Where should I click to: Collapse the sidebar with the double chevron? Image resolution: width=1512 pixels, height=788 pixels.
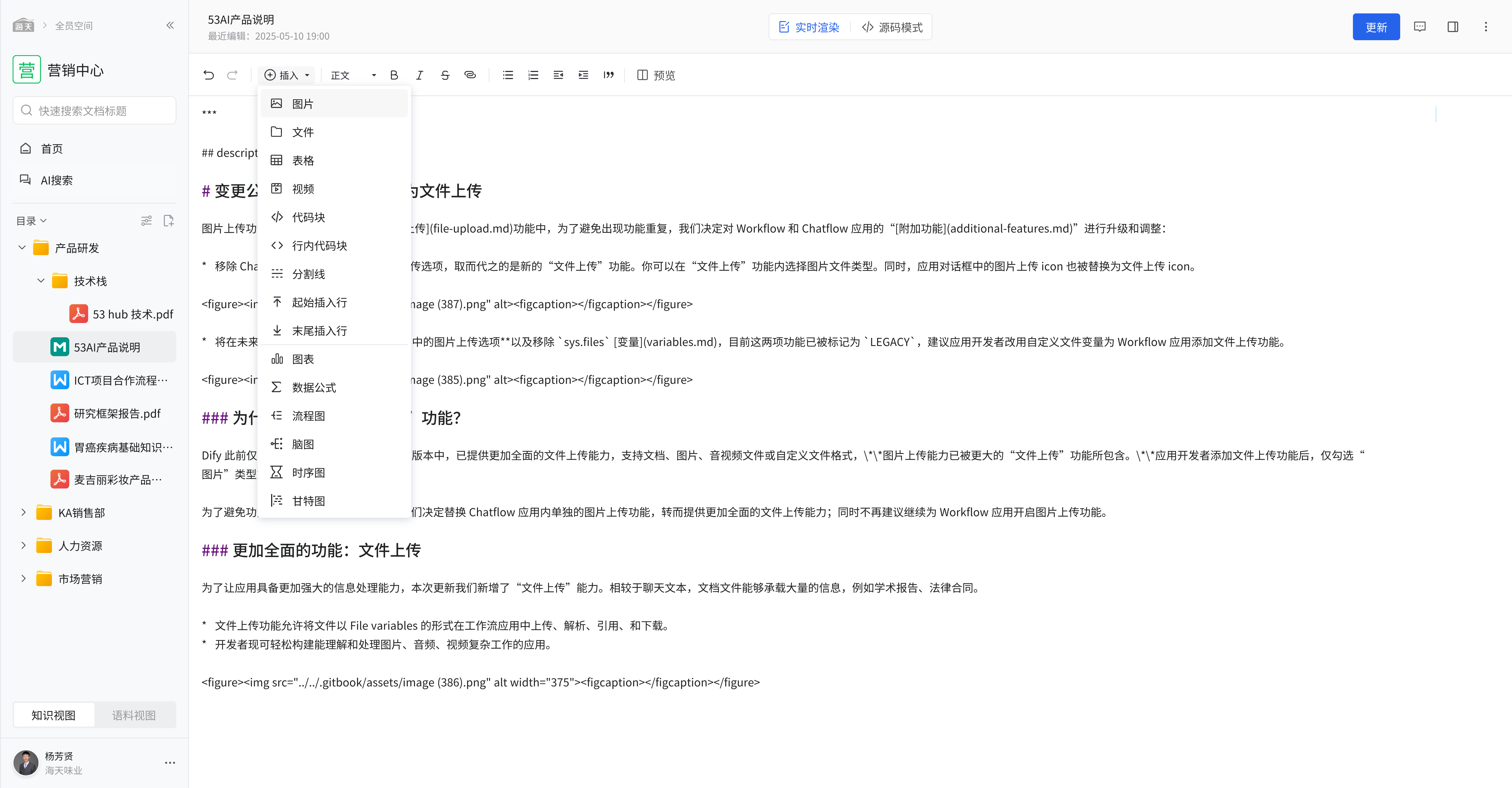(x=170, y=25)
